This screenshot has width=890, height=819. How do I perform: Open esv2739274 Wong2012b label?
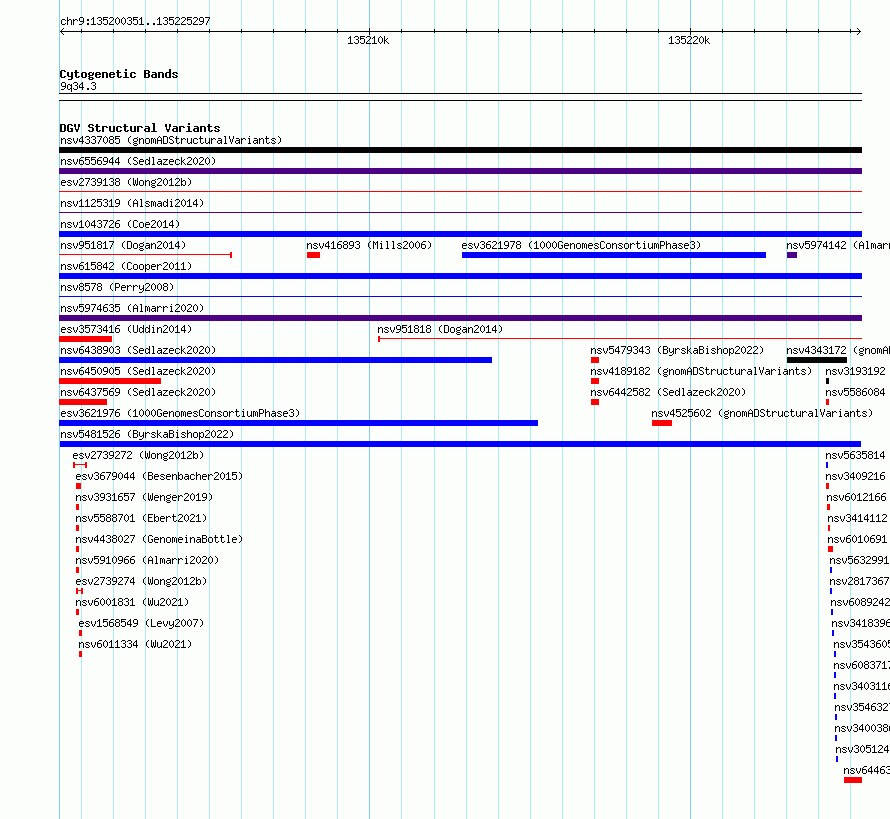click(x=141, y=581)
